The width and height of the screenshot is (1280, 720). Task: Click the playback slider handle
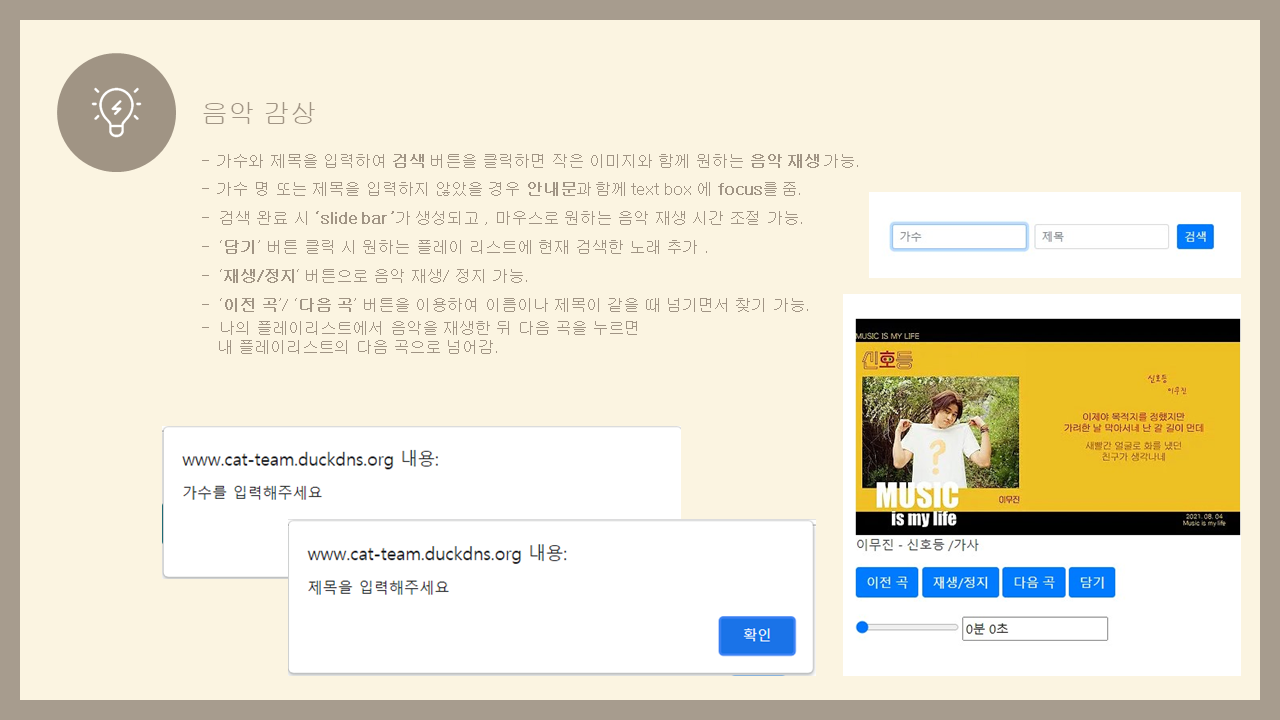point(861,627)
